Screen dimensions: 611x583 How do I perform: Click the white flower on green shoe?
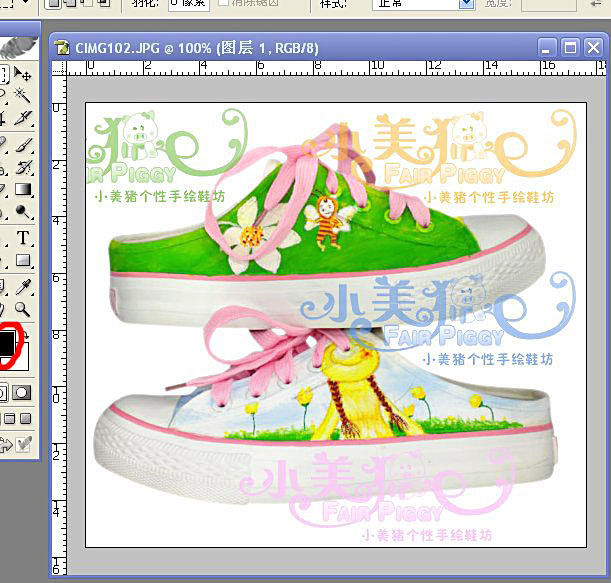[257, 235]
